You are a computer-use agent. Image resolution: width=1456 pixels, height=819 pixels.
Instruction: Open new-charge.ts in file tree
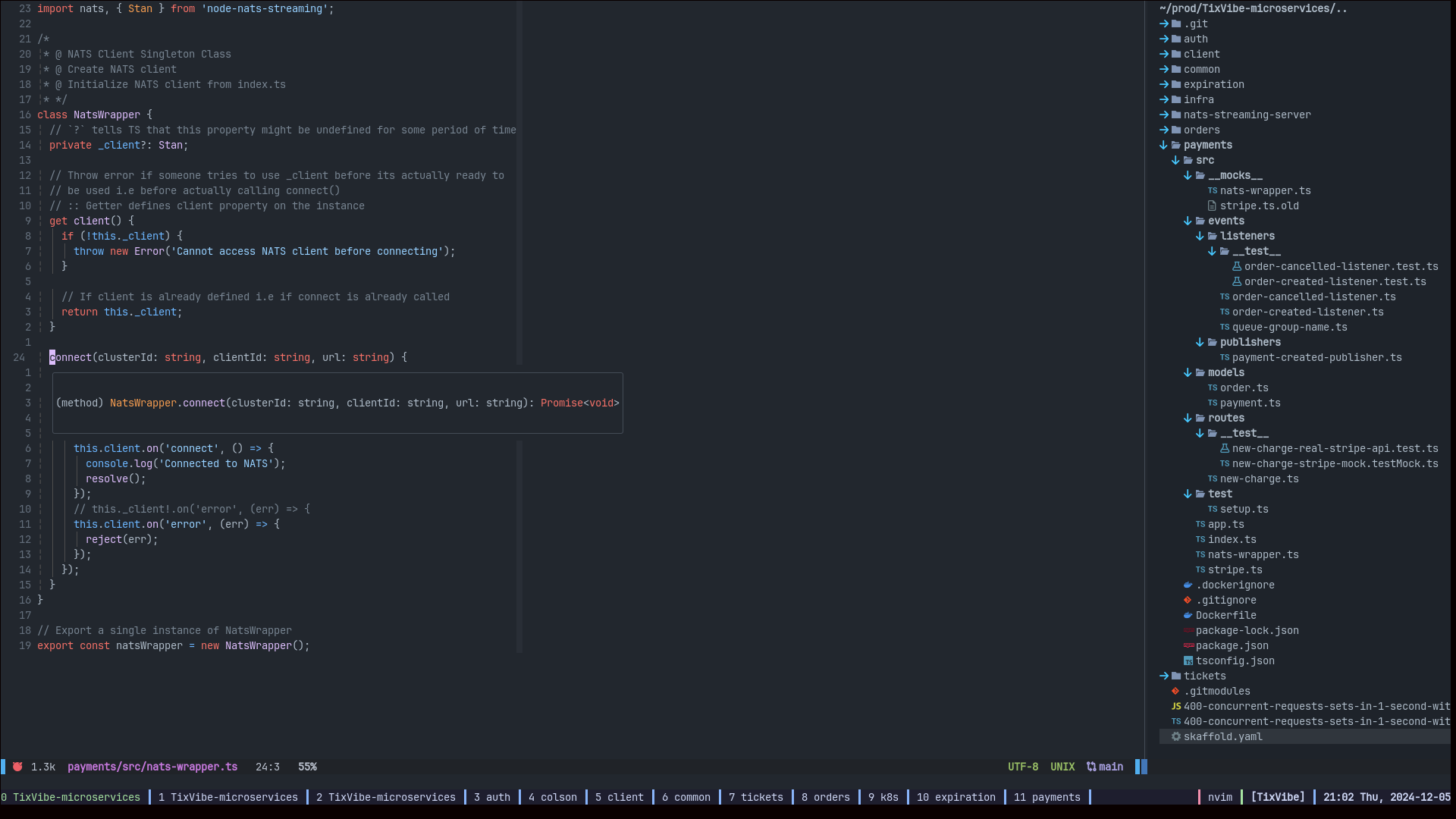pyautogui.click(x=1259, y=479)
